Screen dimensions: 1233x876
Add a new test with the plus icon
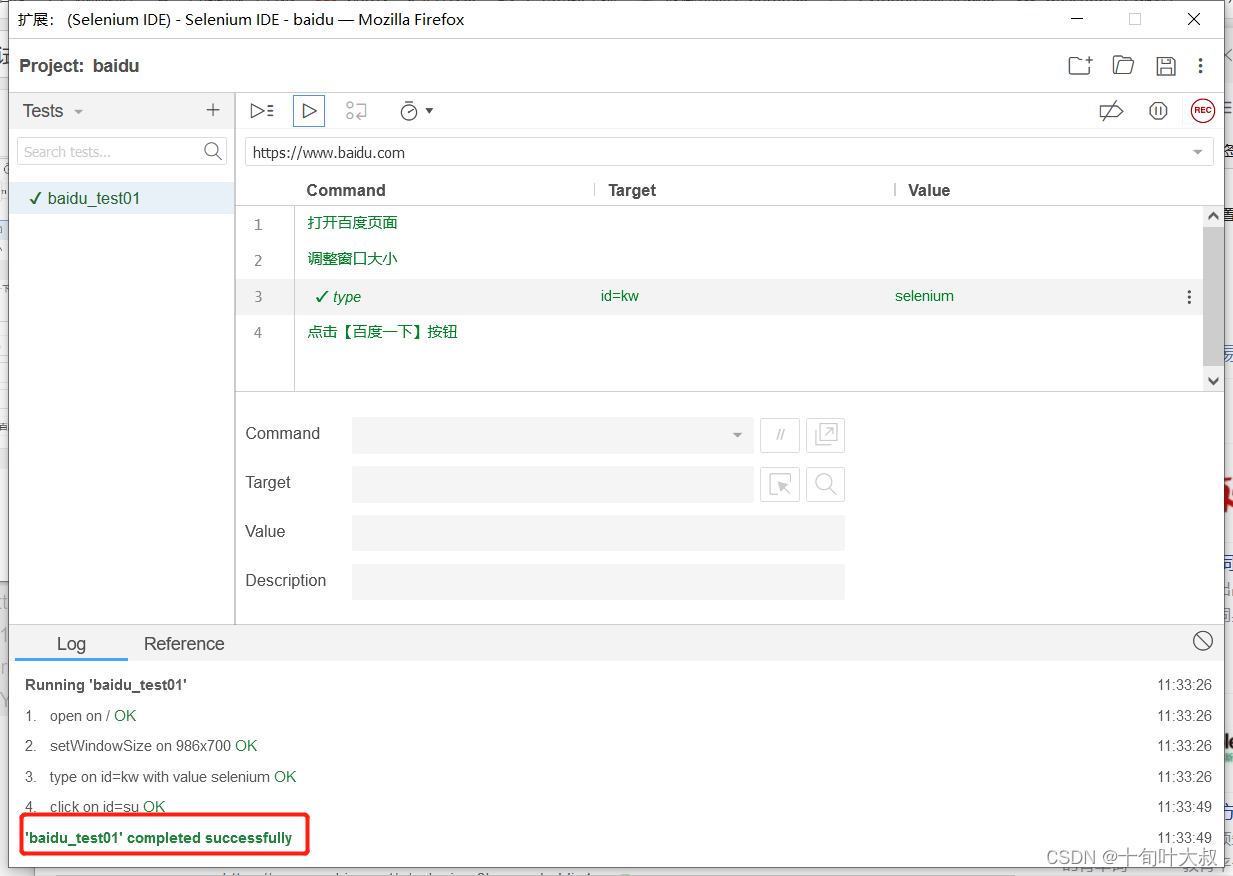212,111
